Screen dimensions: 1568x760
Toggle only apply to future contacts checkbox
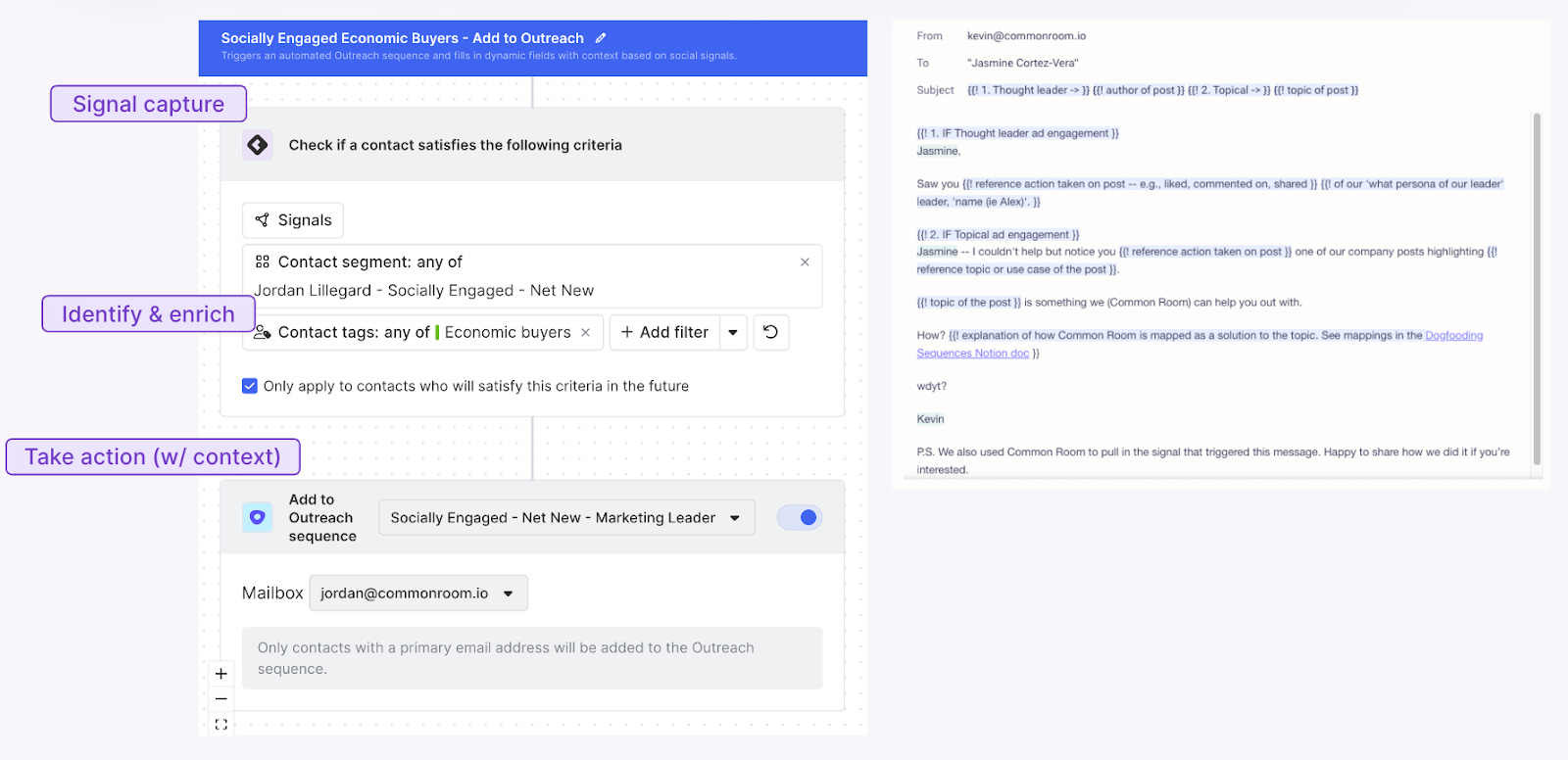[x=250, y=386]
